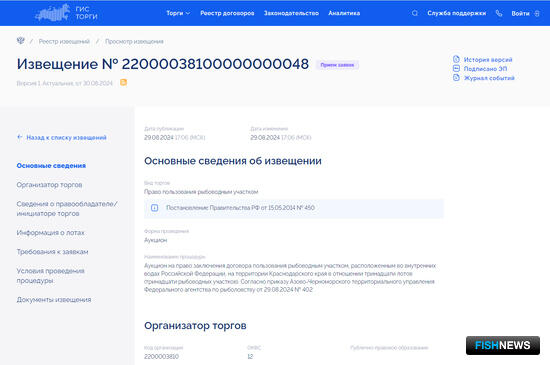Click the info icon beside Постановление Правительства
Screen dimensions: 550x365
pyautogui.click(x=154, y=208)
